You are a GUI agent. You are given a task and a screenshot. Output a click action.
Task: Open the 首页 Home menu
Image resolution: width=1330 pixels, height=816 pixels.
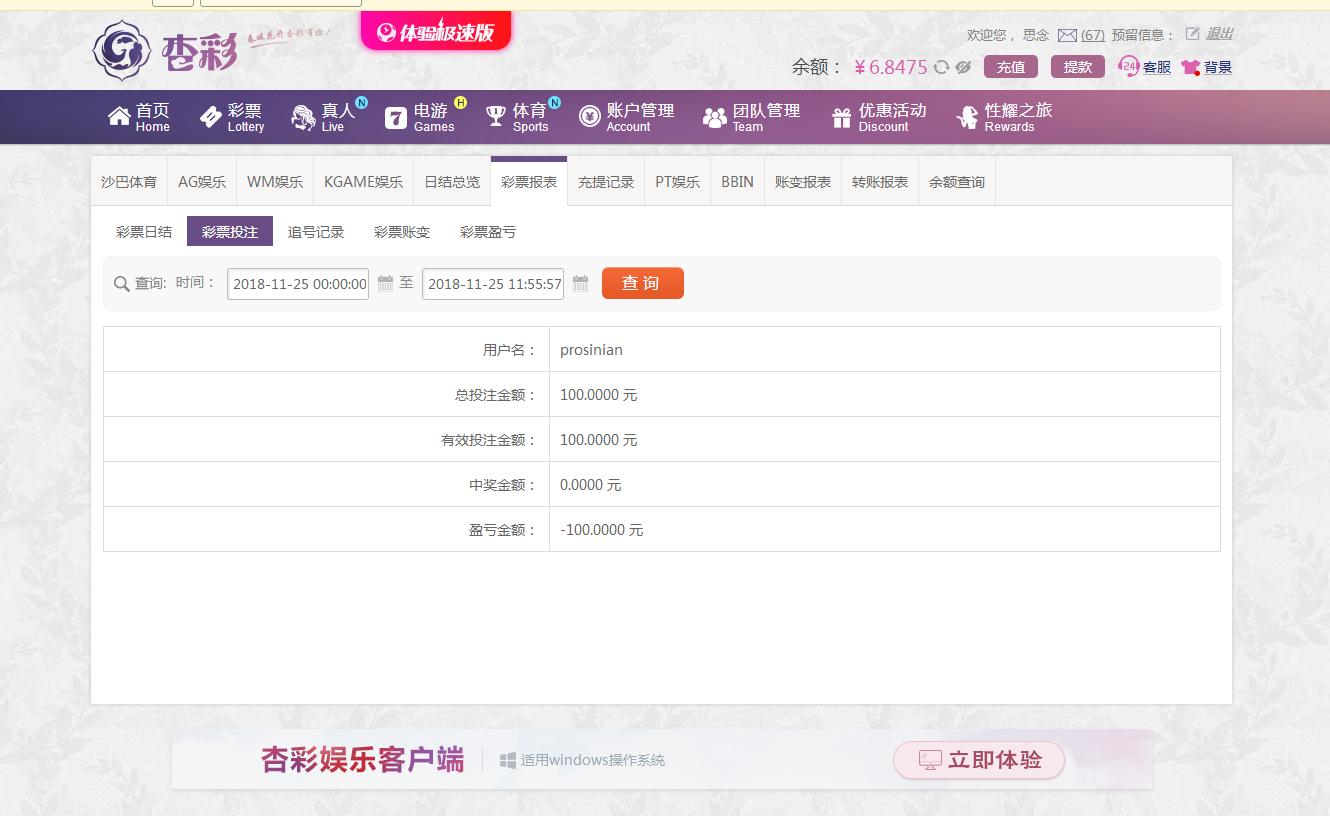coord(139,117)
